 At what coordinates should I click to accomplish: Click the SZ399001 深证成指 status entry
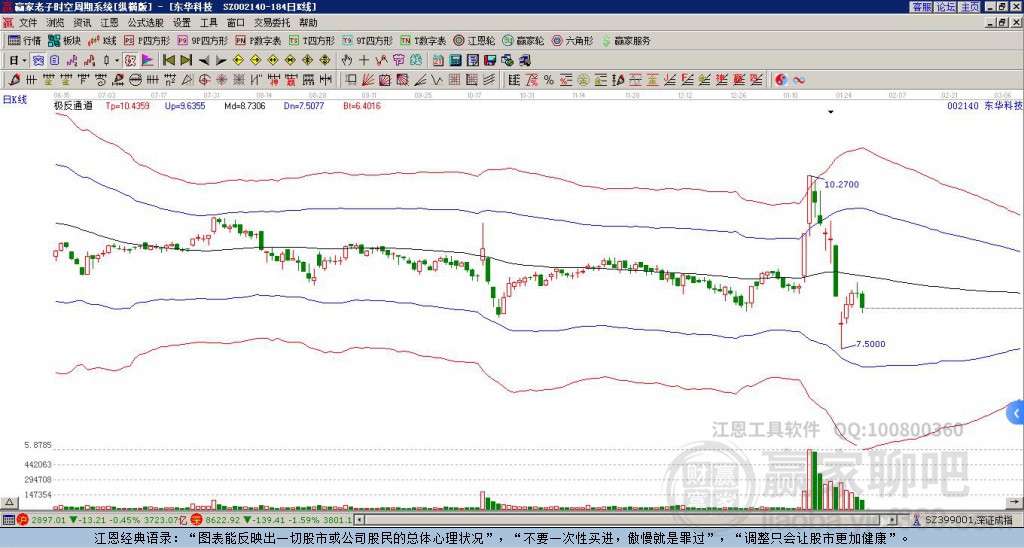pos(970,521)
